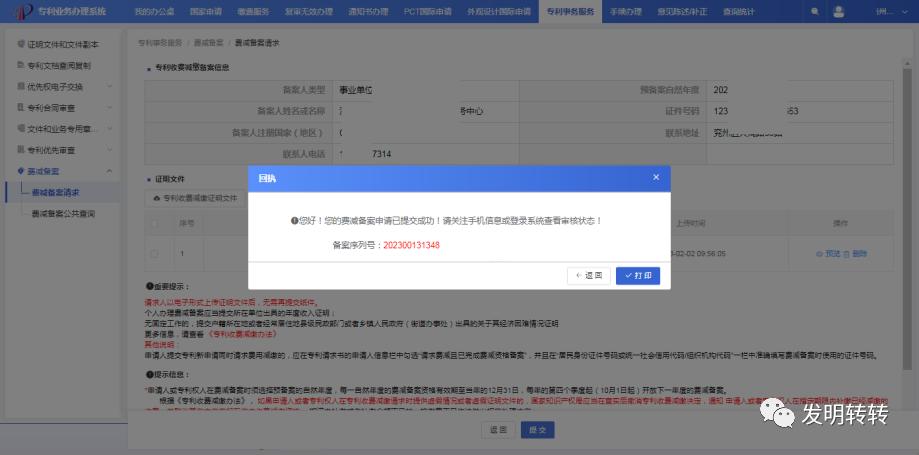
Task: Expand 文件和业务专用章 chevron
Action: click(x=110, y=128)
